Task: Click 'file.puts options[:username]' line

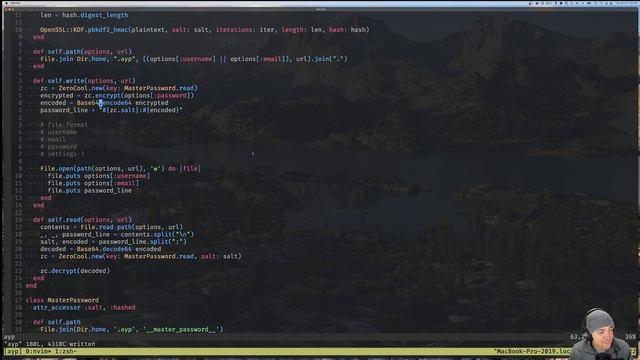Action: (x=99, y=176)
